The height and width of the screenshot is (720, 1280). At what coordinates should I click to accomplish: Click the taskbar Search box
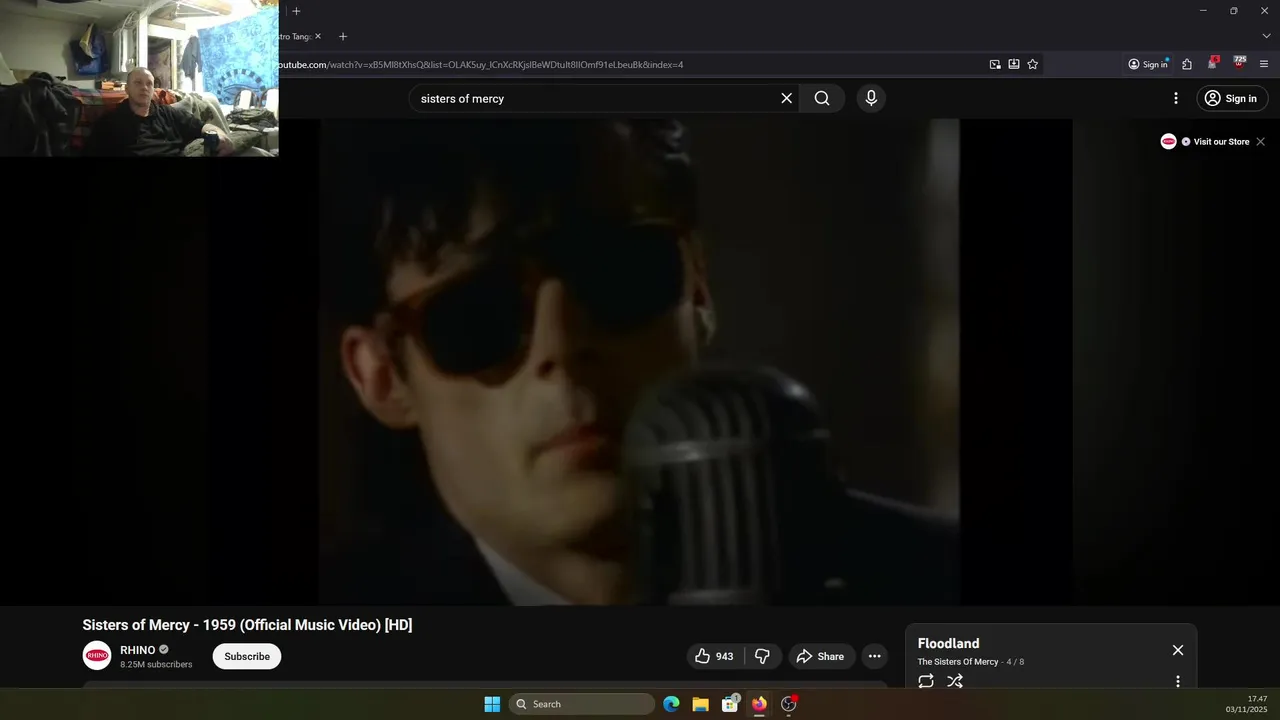pos(582,704)
